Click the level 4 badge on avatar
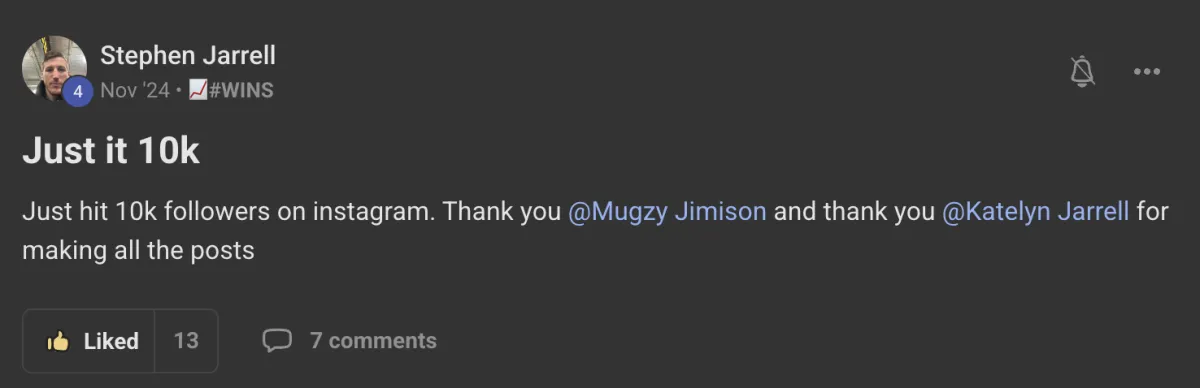This screenshot has width=1200, height=388. coord(78,91)
